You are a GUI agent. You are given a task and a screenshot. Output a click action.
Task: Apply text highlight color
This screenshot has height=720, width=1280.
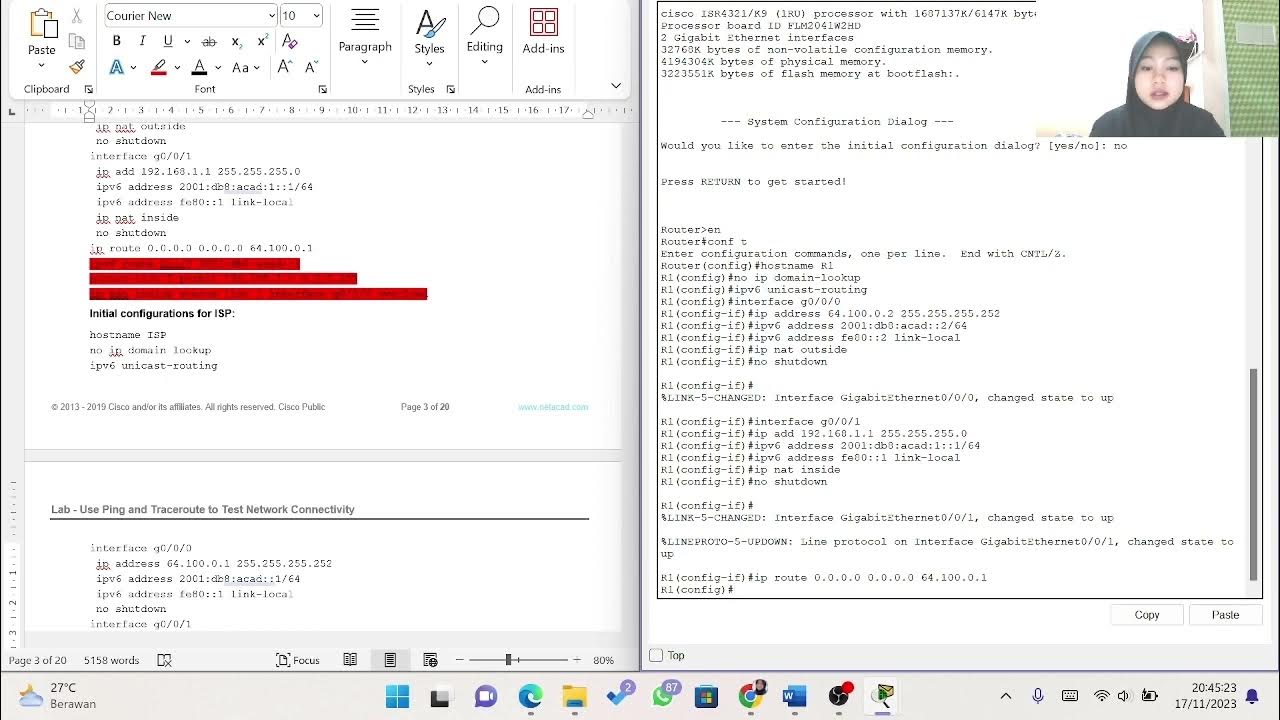point(158,67)
